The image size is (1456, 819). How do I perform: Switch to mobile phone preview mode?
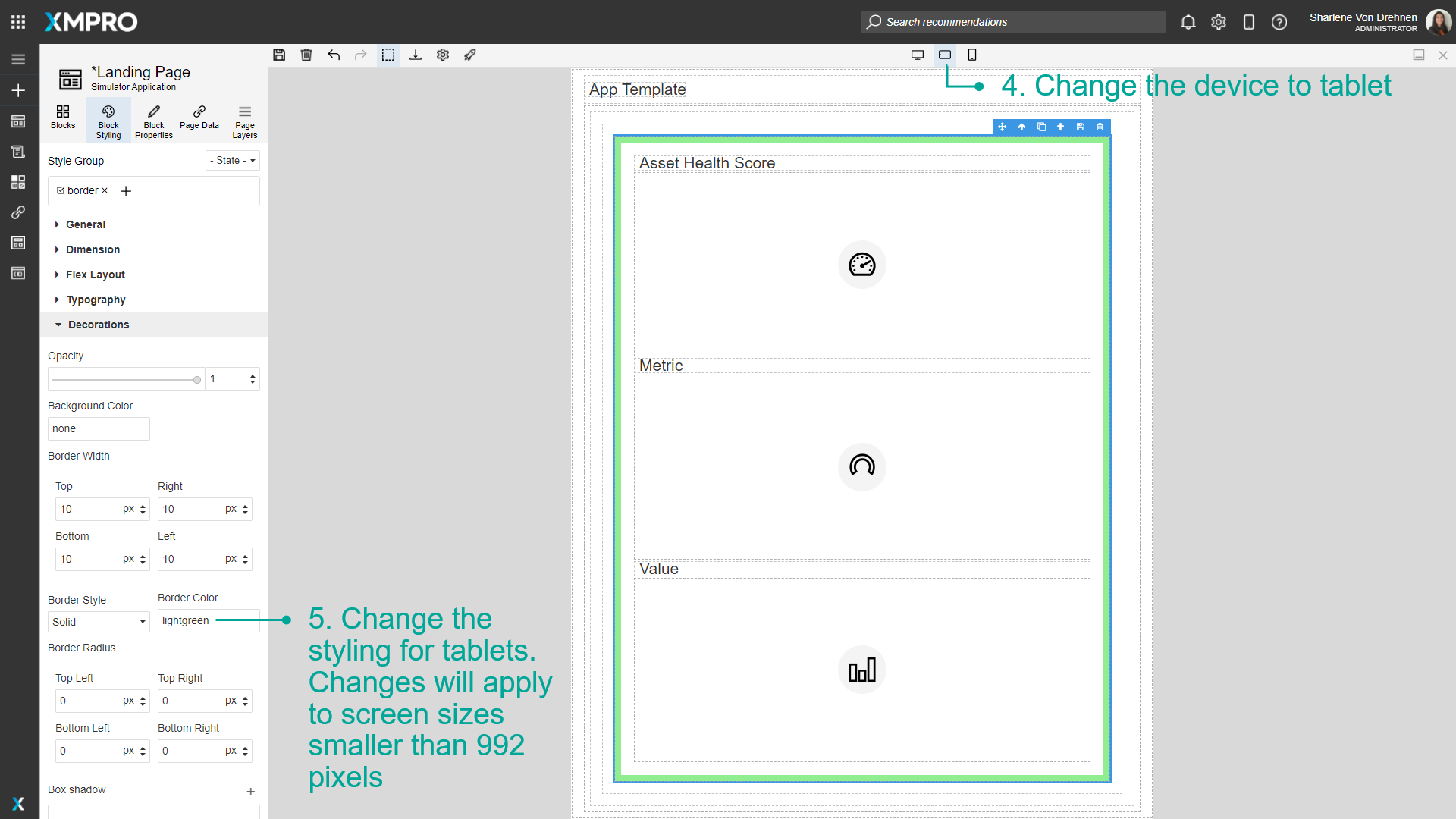point(972,55)
